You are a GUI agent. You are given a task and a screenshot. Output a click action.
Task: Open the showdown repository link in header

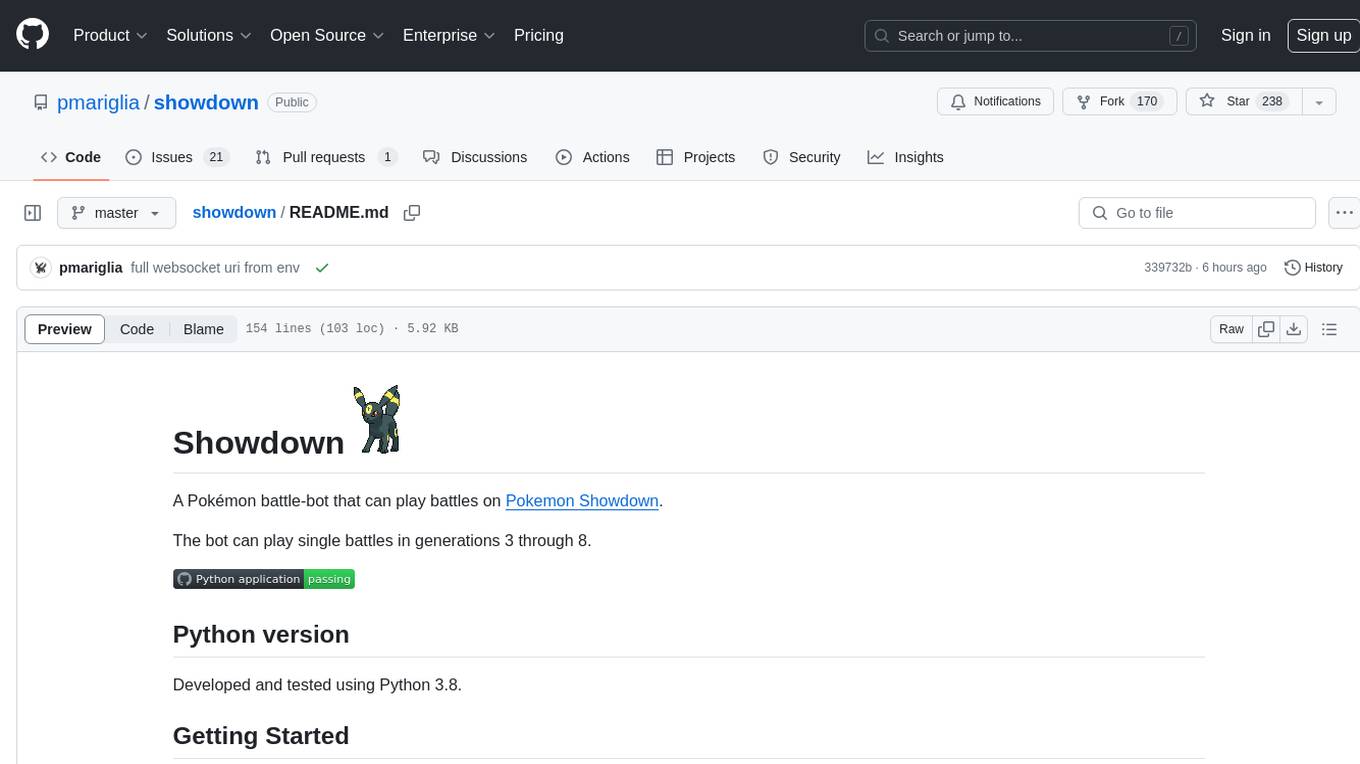click(206, 102)
